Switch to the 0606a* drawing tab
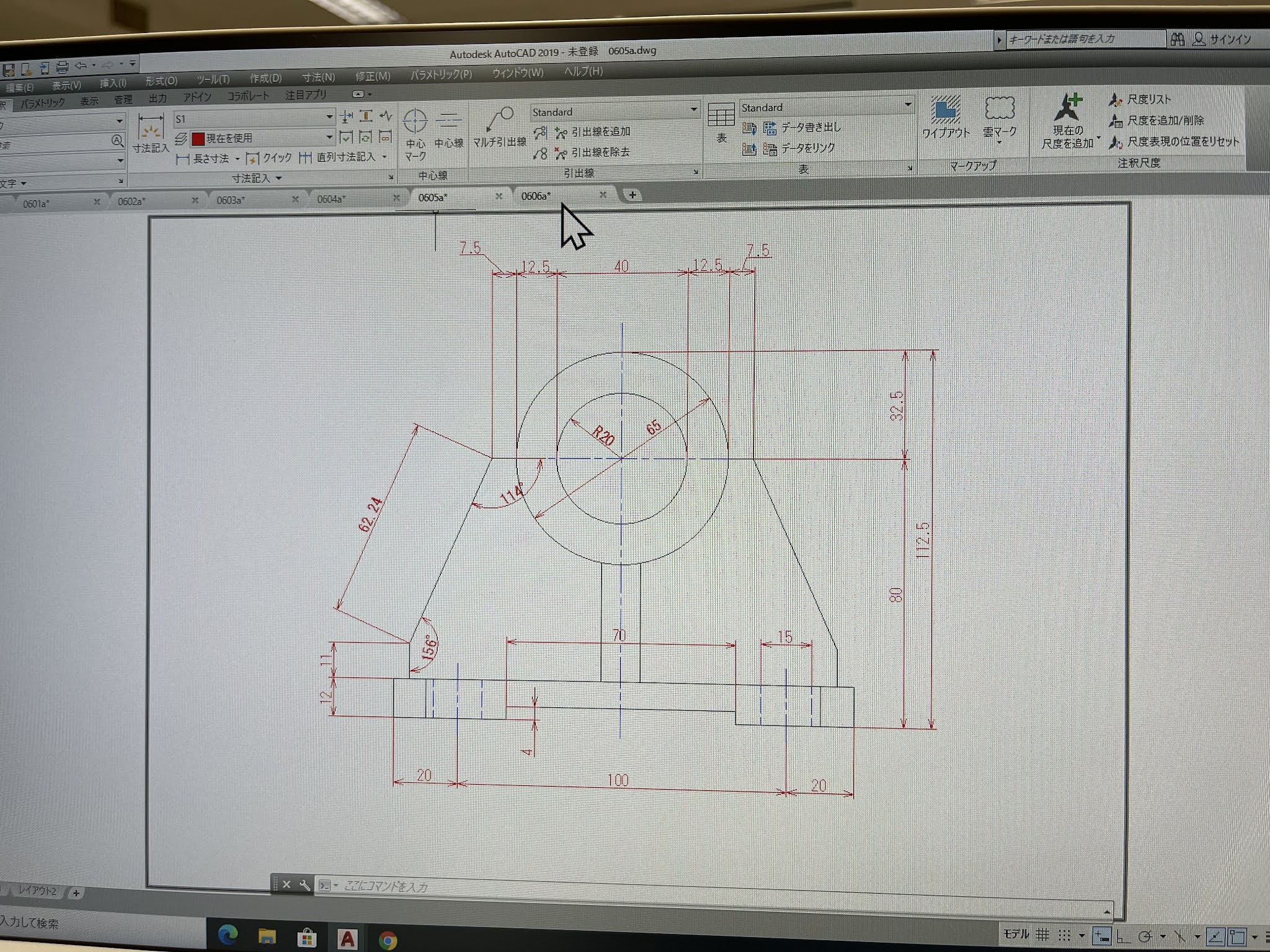Image resolution: width=1270 pixels, height=952 pixels. (536, 196)
